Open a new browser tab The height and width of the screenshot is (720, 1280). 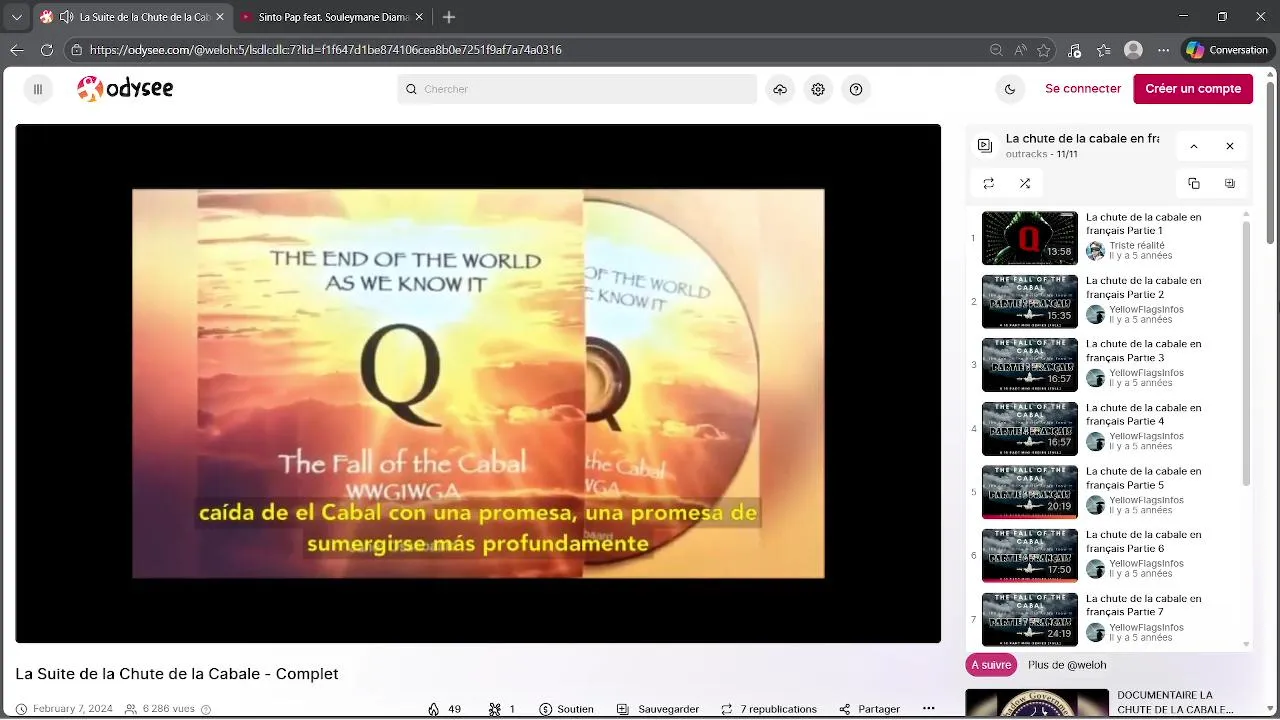tap(449, 17)
